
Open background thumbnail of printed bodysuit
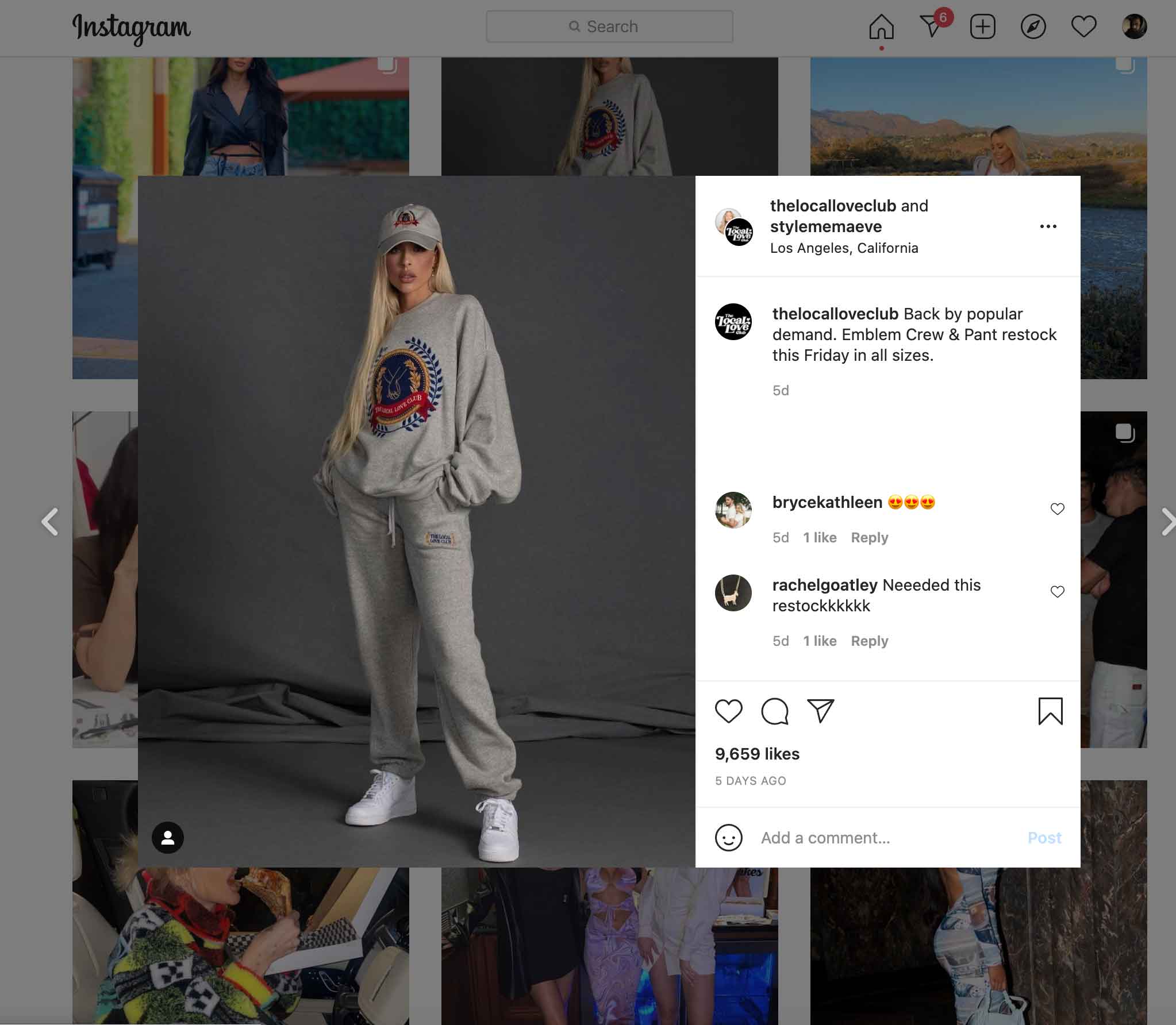(979, 946)
